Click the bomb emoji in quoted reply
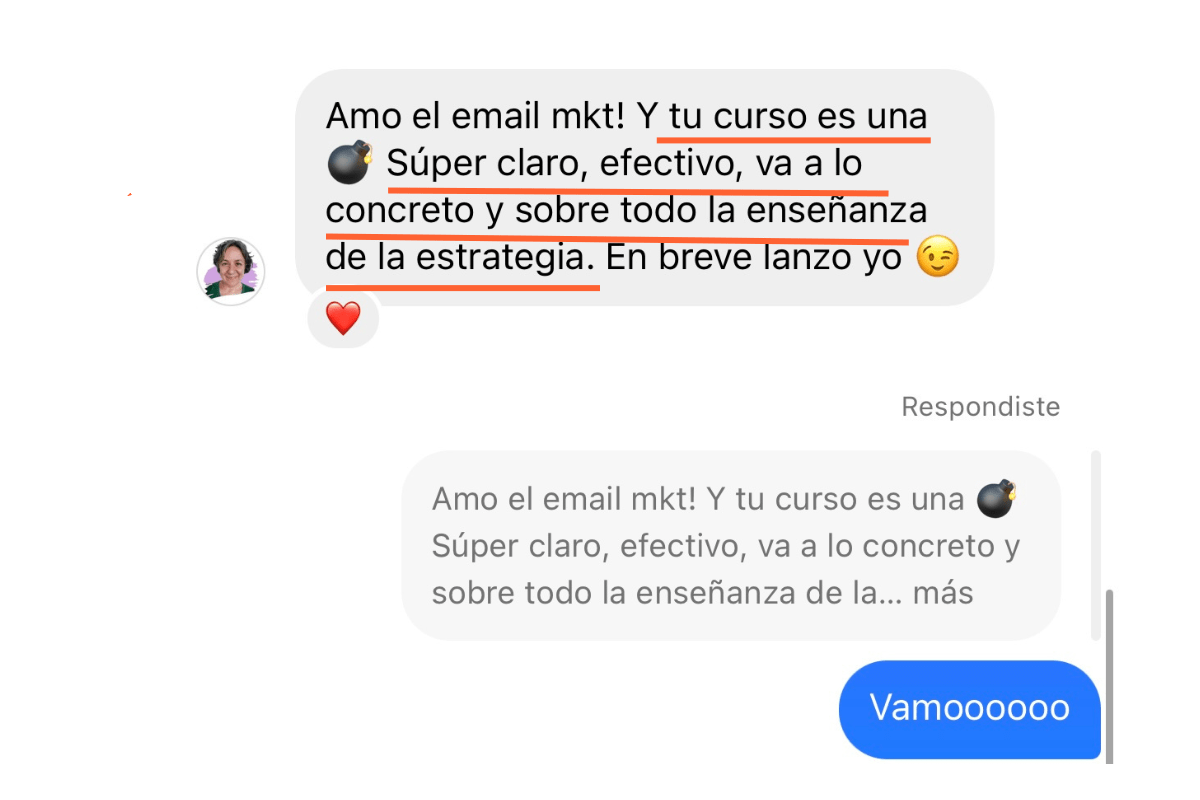 coord(997,499)
